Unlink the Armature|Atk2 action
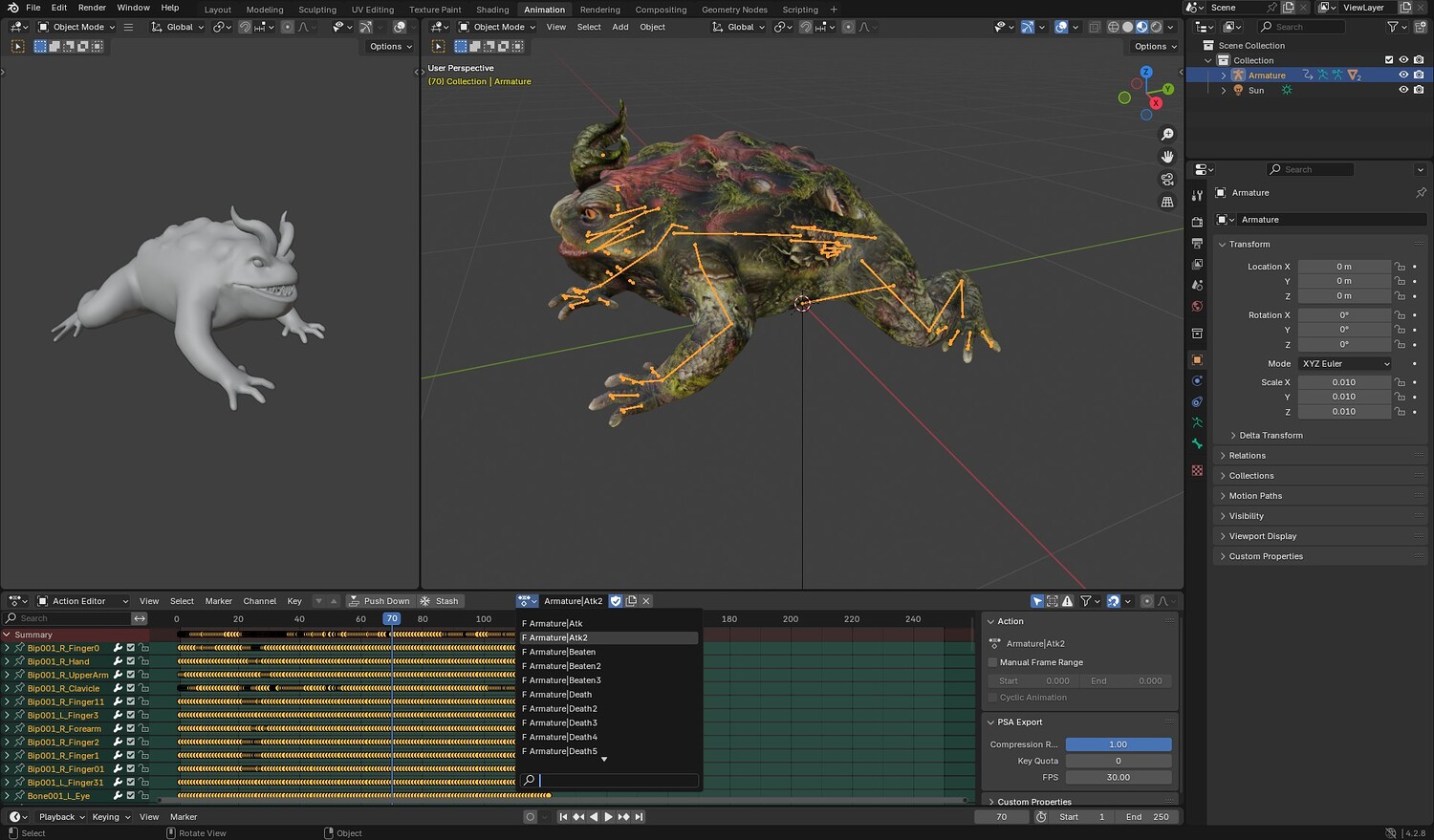This screenshot has width=1434, height=840. tap(646, 601)
